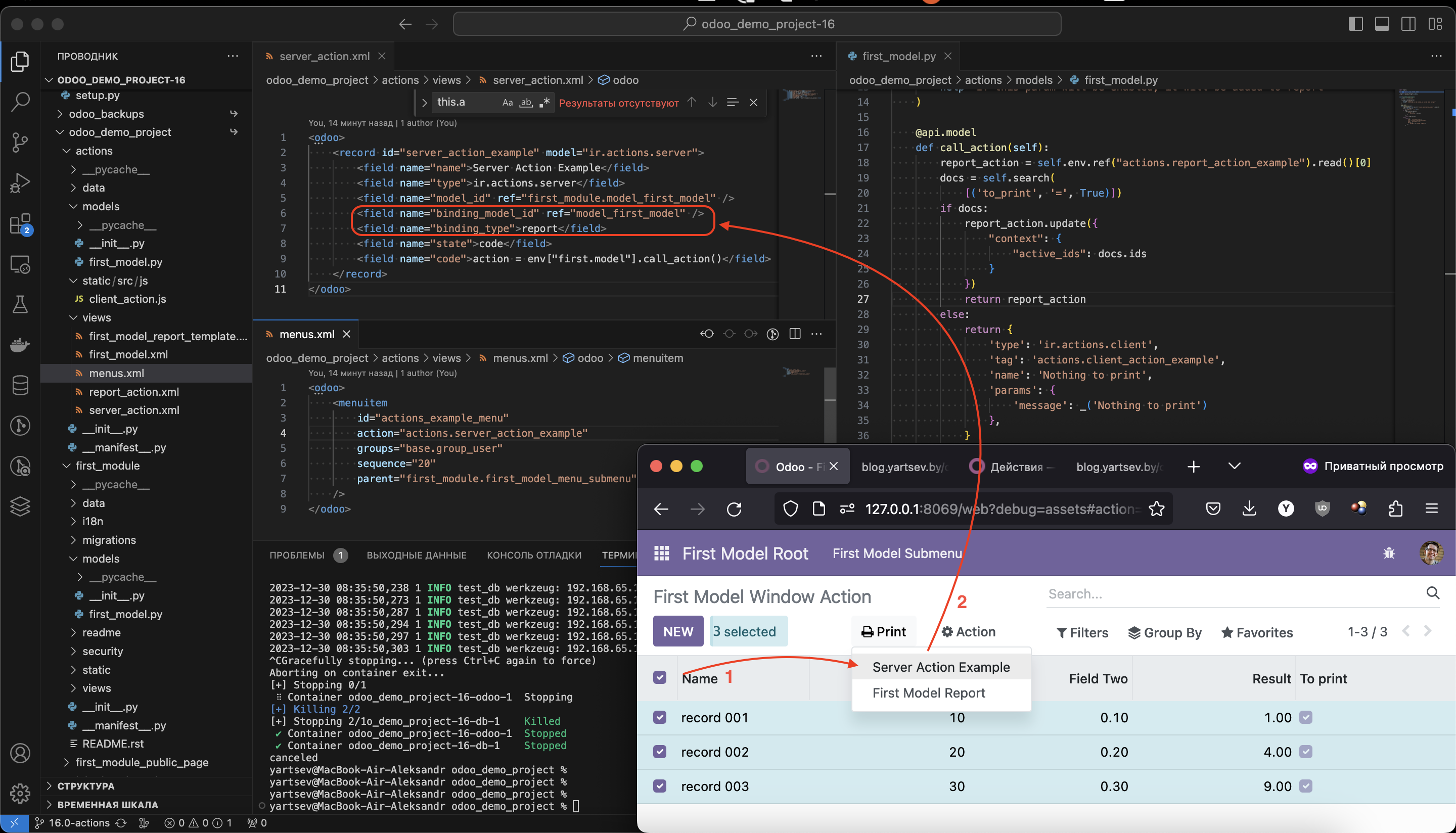Toggle primary sidebar layout icon in title bar
The width and height of the screenshot is (1456, 833).
(1355, 24)
